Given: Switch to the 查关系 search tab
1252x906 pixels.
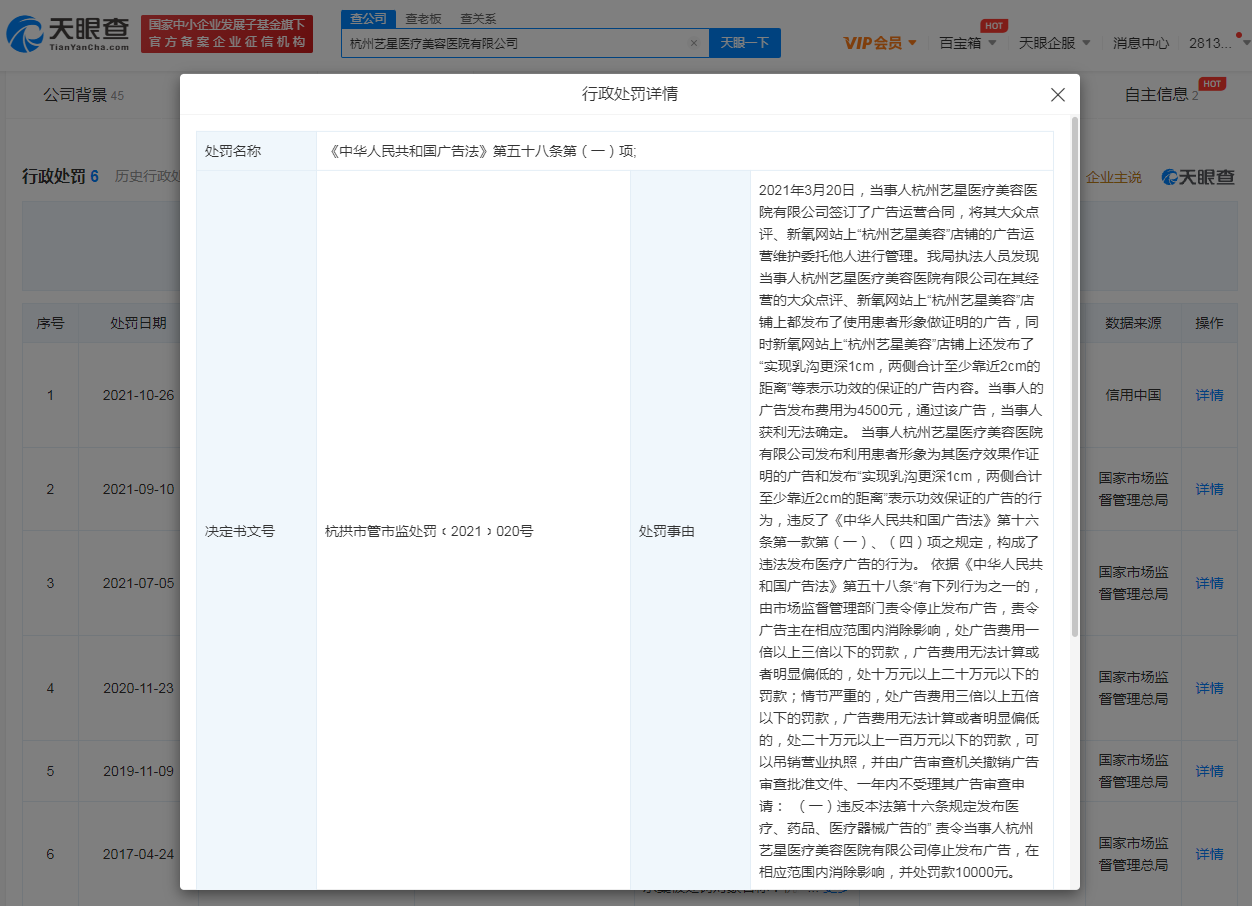Looking at the screenshot, I should click(478, 18).
